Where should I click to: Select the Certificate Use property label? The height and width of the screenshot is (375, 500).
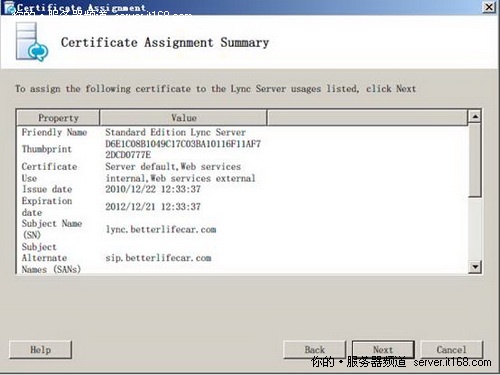49,172
